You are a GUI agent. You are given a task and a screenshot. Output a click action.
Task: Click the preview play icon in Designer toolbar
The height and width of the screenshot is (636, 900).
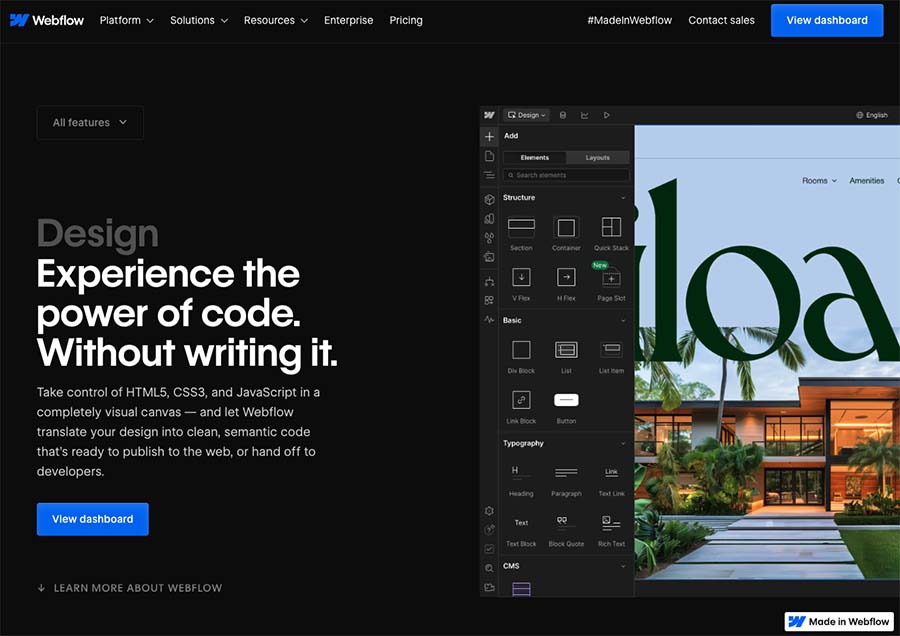(606, 115)
